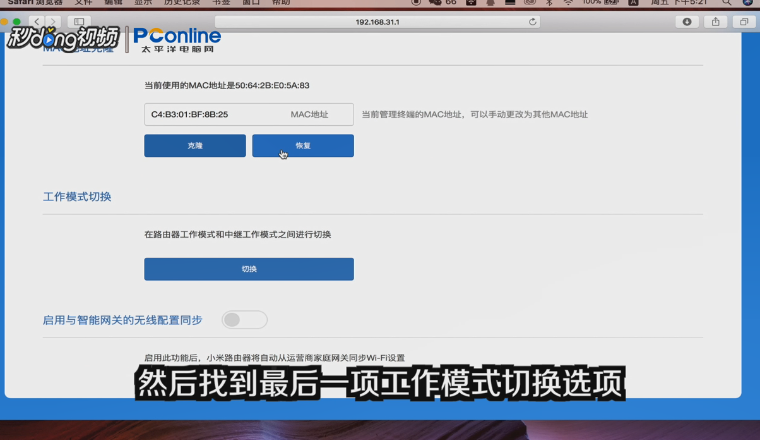Go forward with Safari's forward arrow

(53, 21)
